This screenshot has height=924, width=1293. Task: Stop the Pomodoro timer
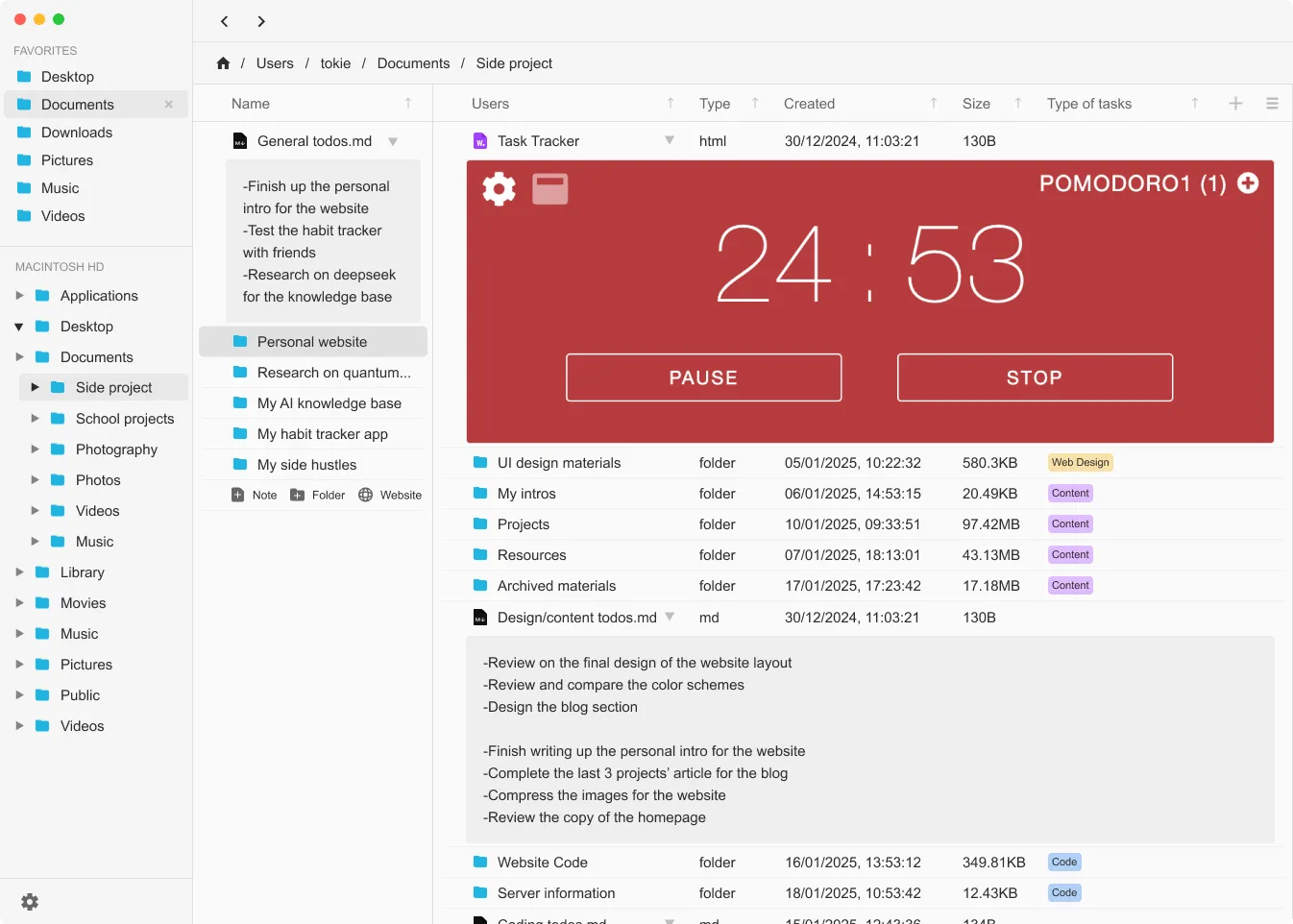click(1035, 377)
